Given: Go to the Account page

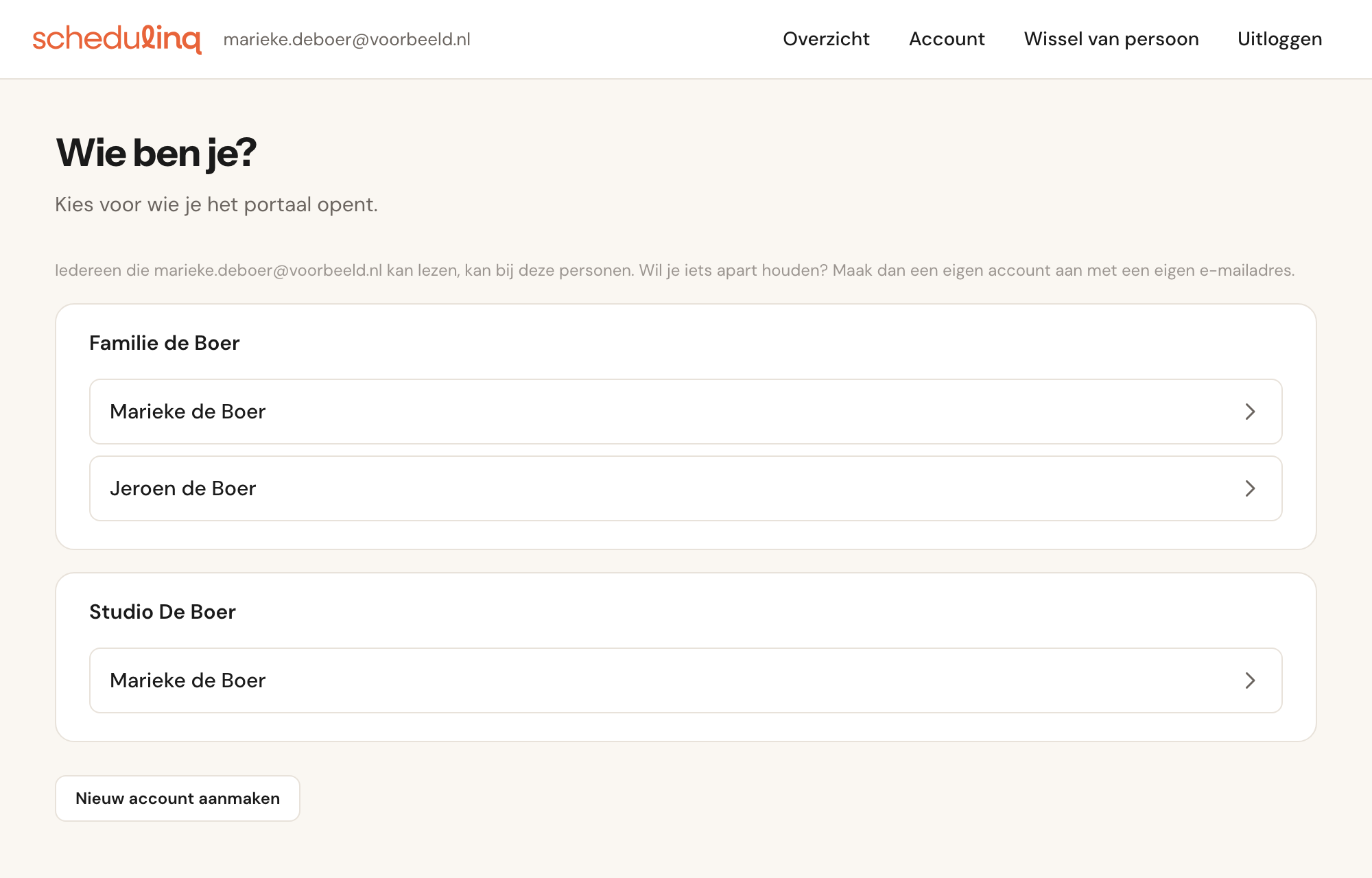Looking at the screenshot, I should tap(947, 39).
